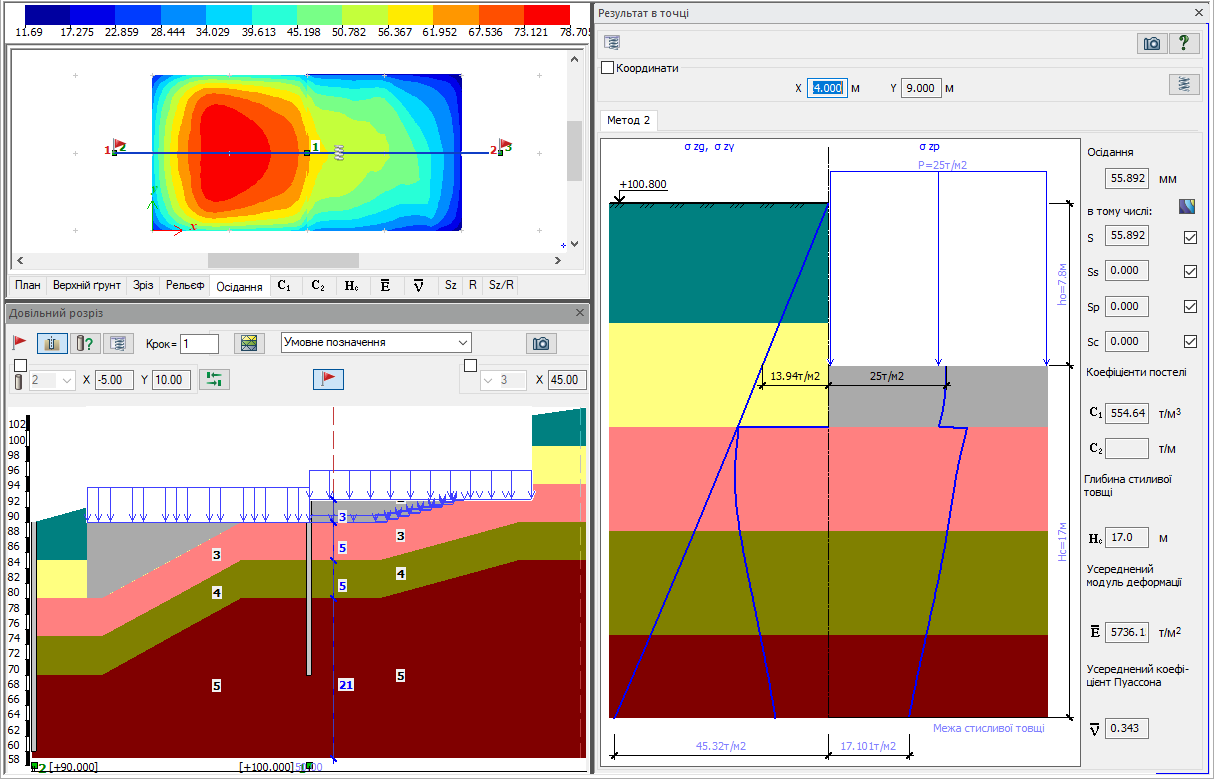Enable the Координати checkbox
1214x779 pixels.
coord(607,68)
